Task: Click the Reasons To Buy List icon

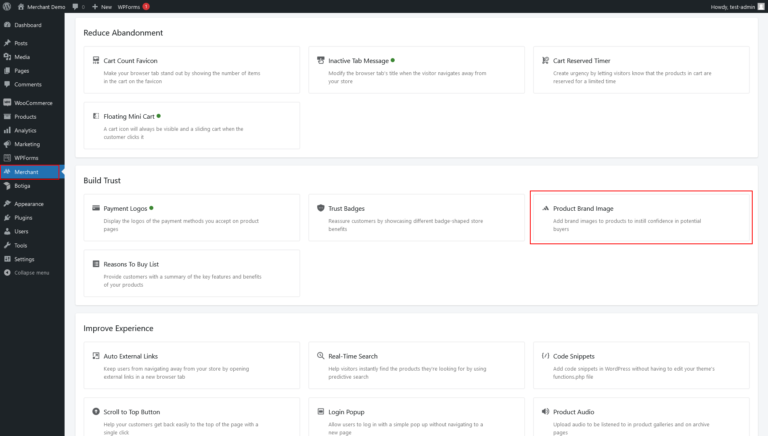Action: [96, 264]
